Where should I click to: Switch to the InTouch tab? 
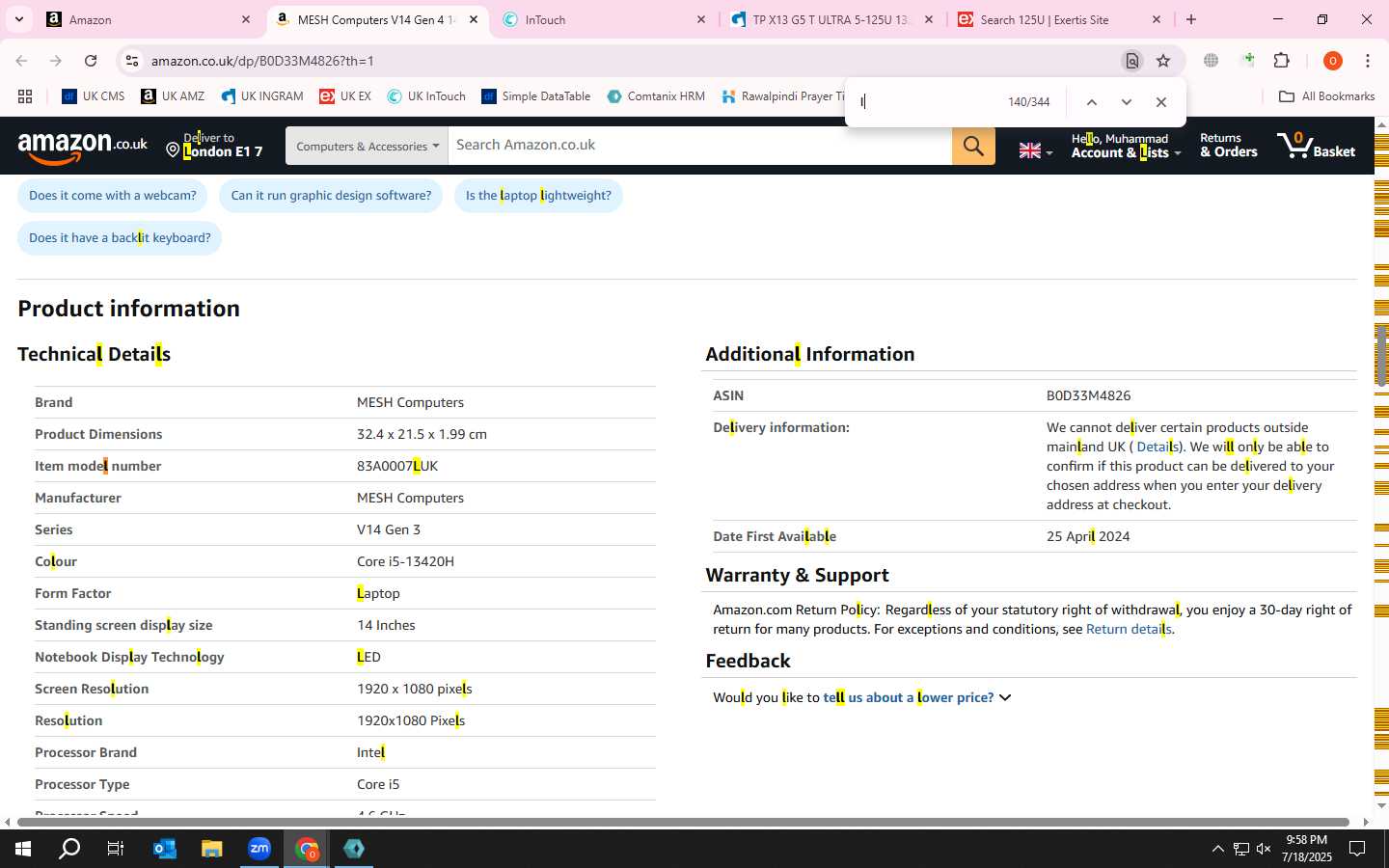[606, 19]
